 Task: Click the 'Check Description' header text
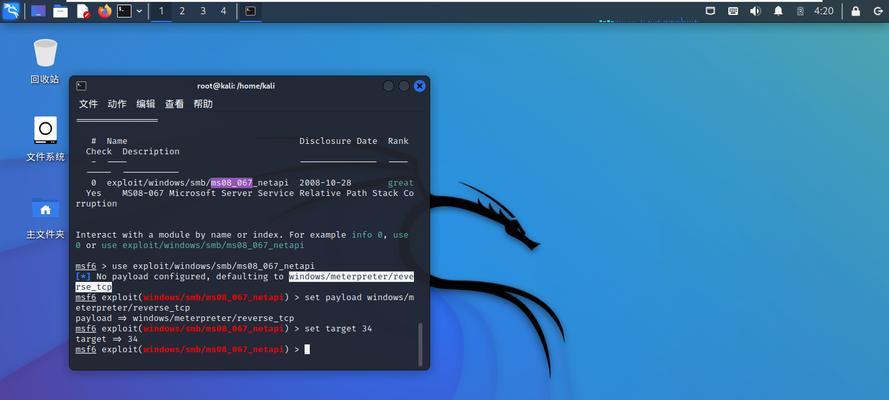pos(133,152)
